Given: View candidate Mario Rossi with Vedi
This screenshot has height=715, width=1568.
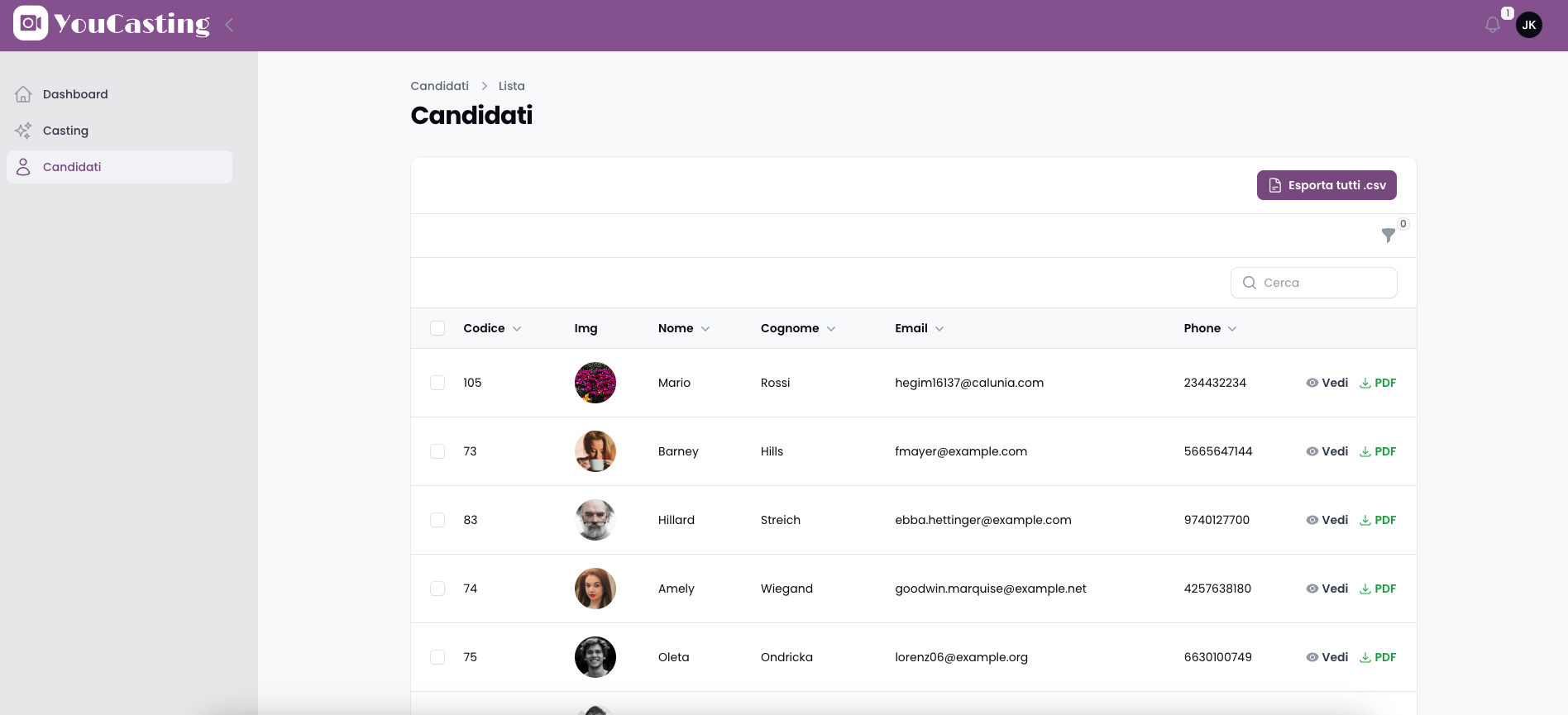Looking at the screenshot, I should [x=1327, y=383].
